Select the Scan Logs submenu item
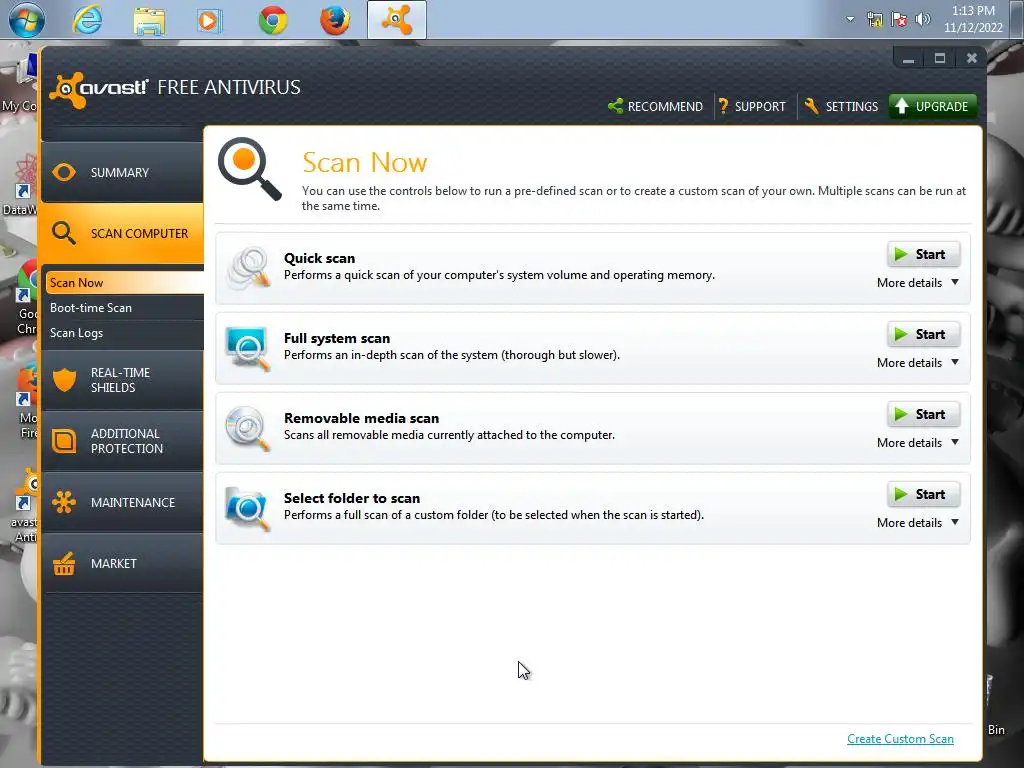This screenshot has height=768, width=1024. click(124, 333)
